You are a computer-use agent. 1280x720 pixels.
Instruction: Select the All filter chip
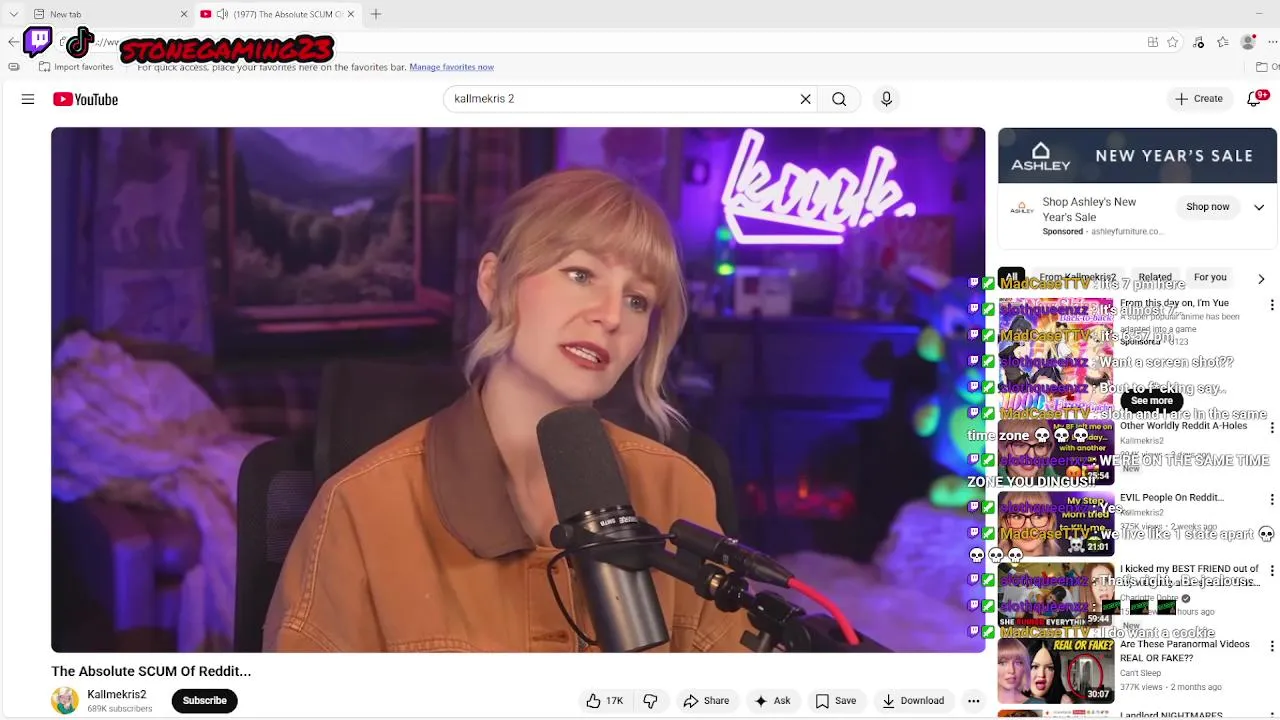1011,277
